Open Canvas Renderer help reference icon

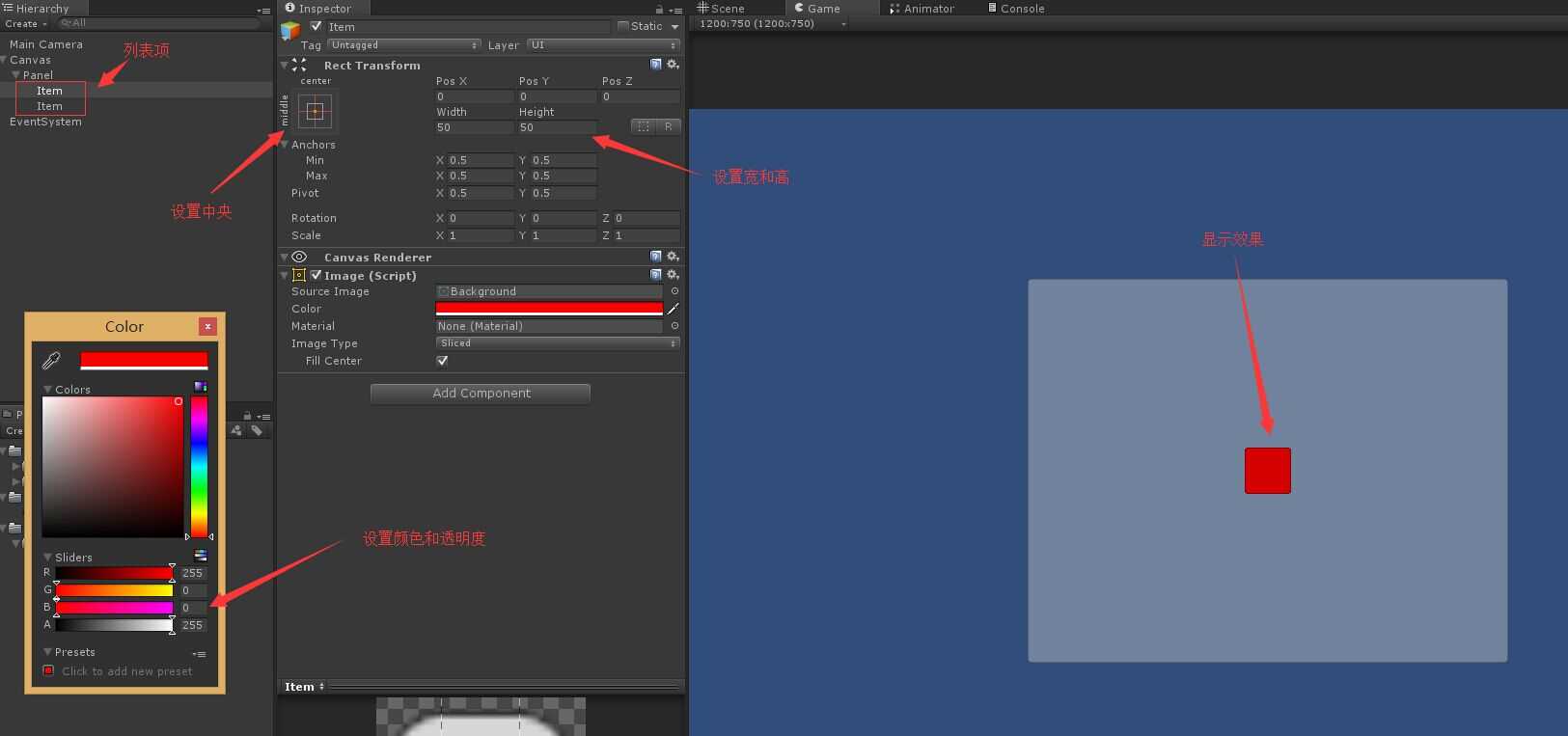[x=656, y=257]
